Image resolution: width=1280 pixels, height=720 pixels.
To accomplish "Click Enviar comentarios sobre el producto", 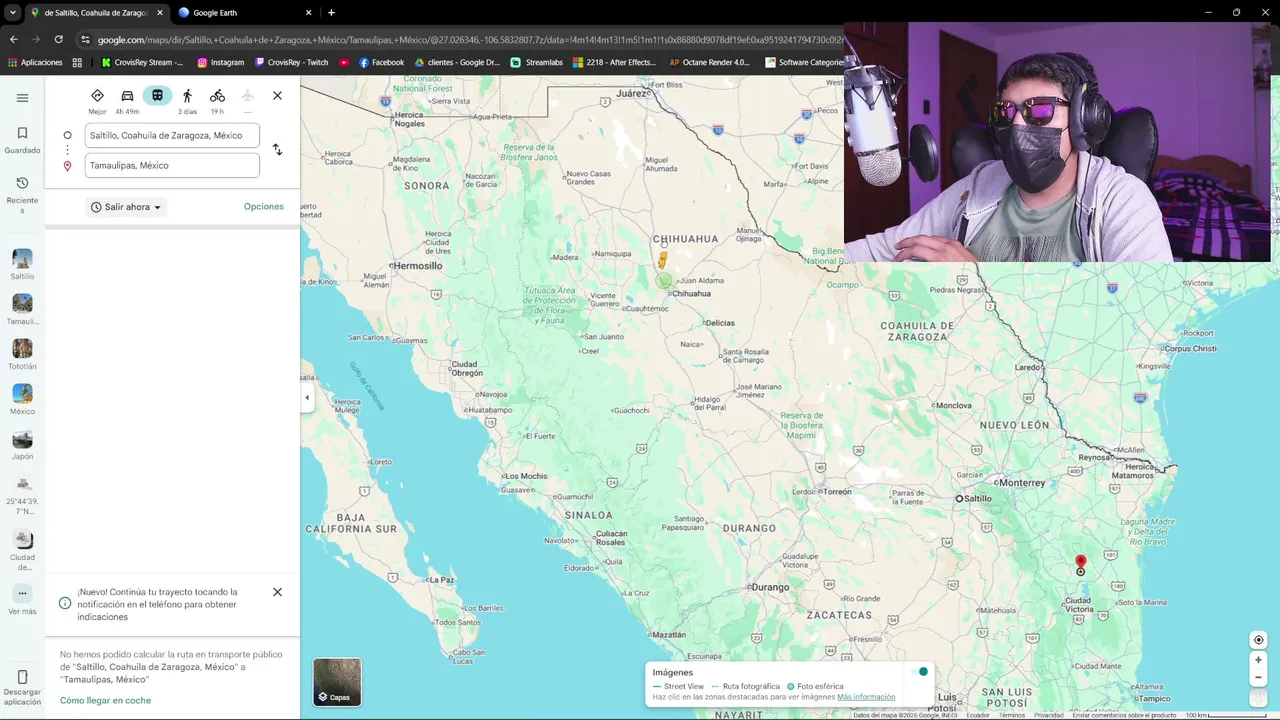I will 1124,715.
